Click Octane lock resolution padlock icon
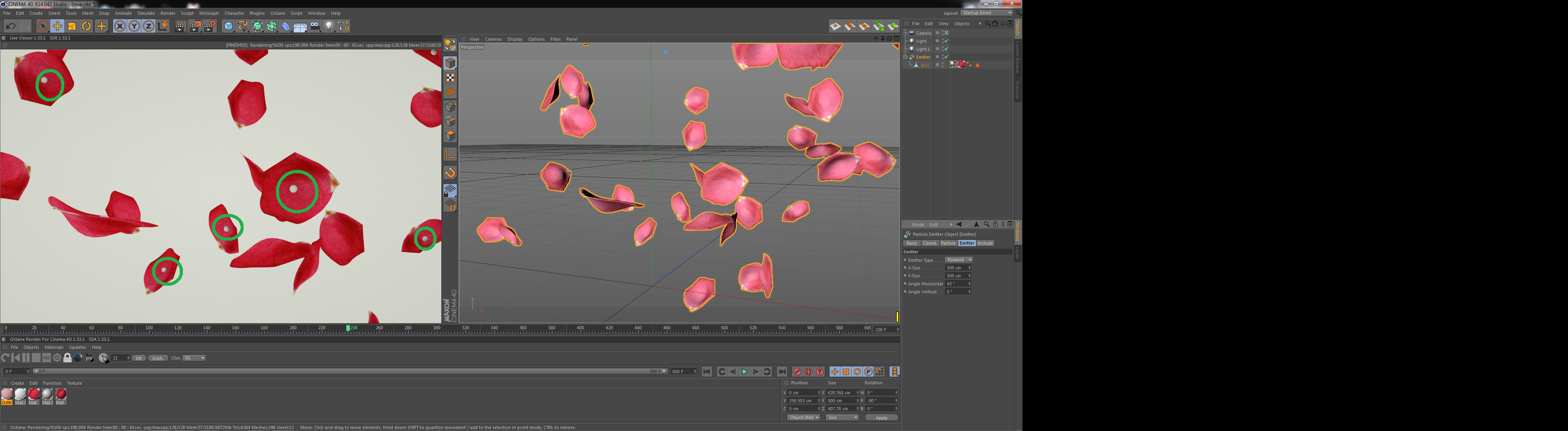 point(67,358)
